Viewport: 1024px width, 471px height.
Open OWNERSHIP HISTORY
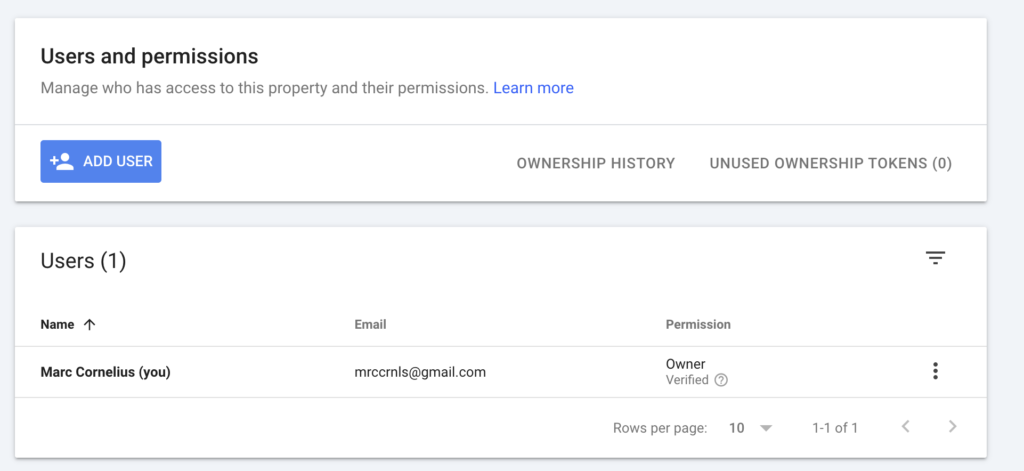click(596, 163)
